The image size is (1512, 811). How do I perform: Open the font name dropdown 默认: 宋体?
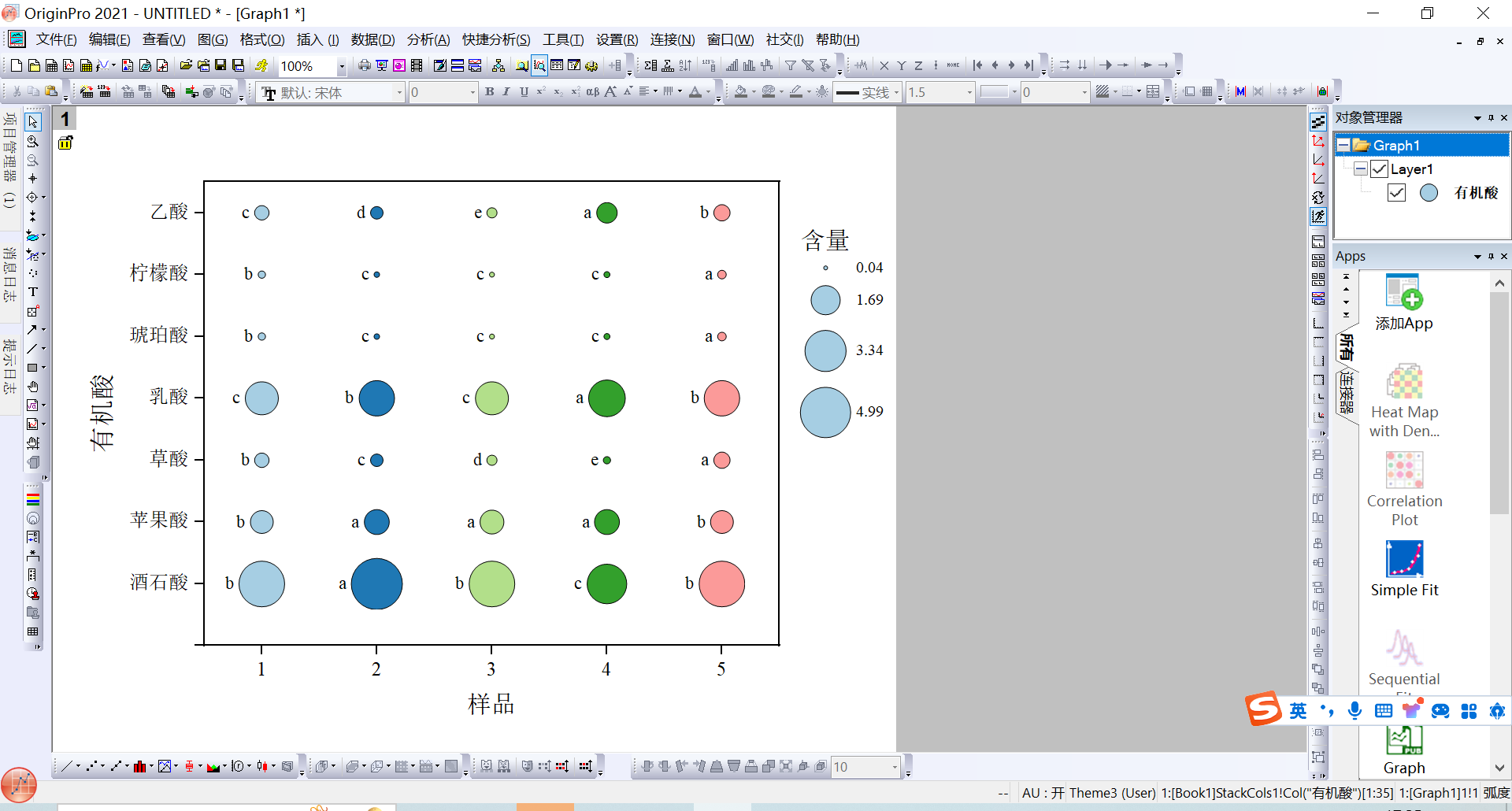398,93
